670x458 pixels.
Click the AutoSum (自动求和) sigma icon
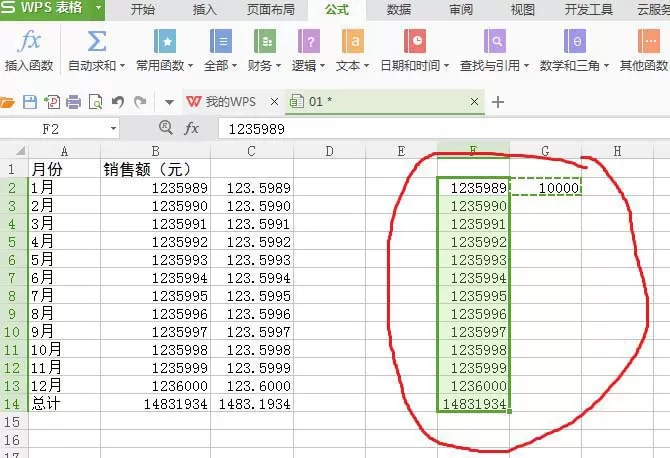click(x=97, y=41)
